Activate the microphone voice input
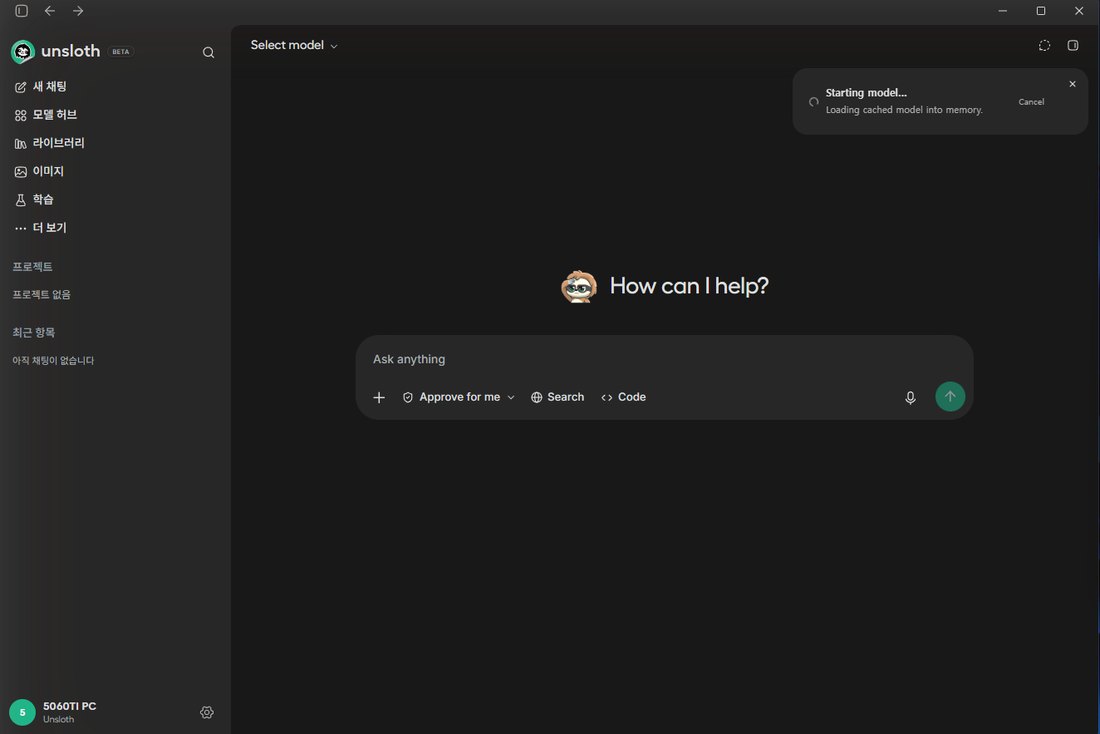The height and width of the screenshot is (734, 1100). point(910,398)
